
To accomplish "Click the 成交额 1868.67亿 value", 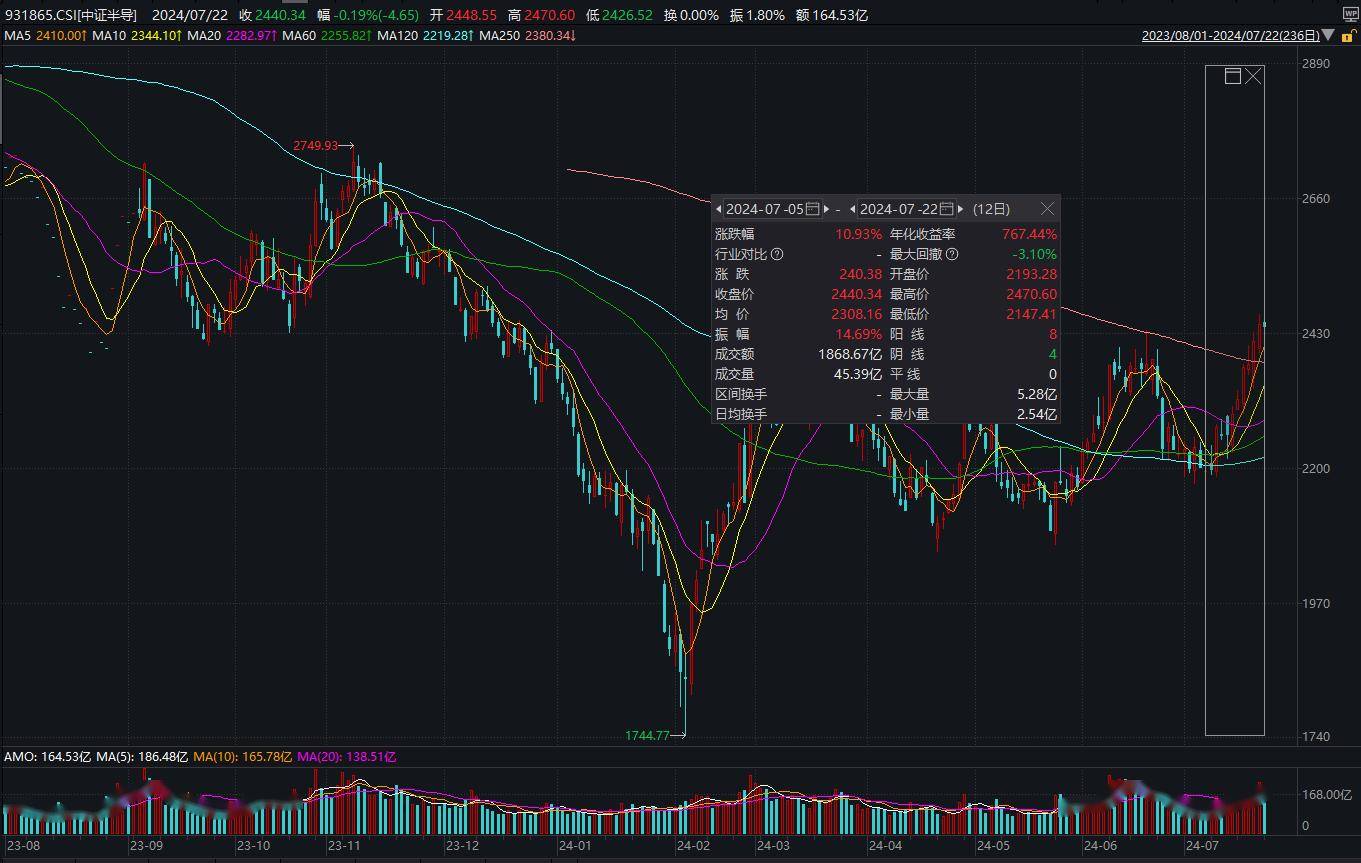I will click(850, 354).
